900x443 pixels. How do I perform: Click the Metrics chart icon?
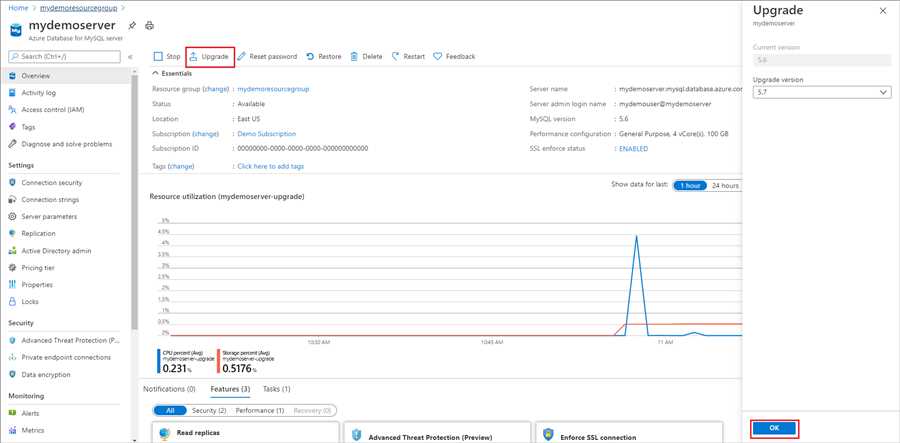[12, 430]
